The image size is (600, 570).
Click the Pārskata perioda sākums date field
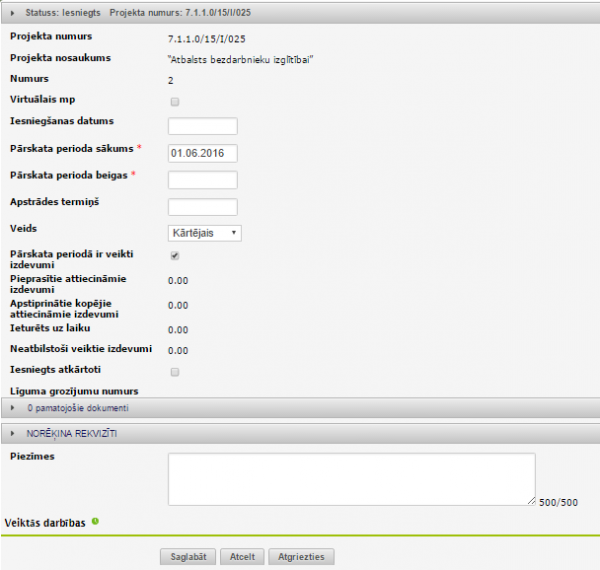pyautogui.click(x=202, y=153)
